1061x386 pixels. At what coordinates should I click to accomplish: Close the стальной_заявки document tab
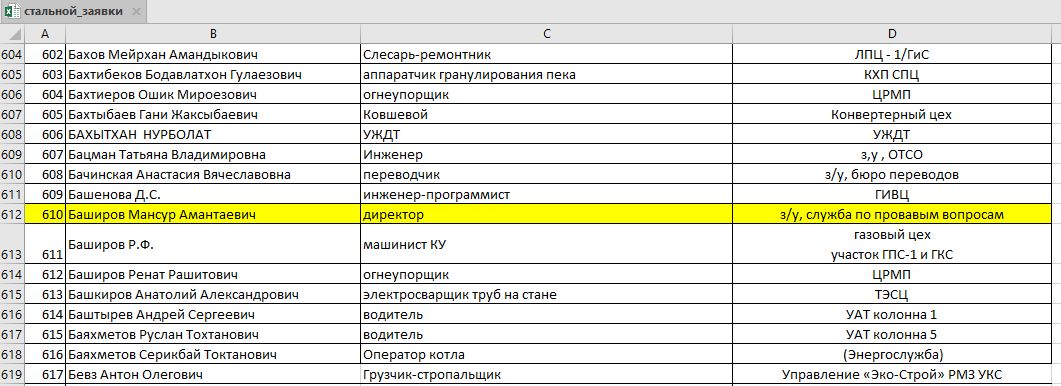click(135, 12)
